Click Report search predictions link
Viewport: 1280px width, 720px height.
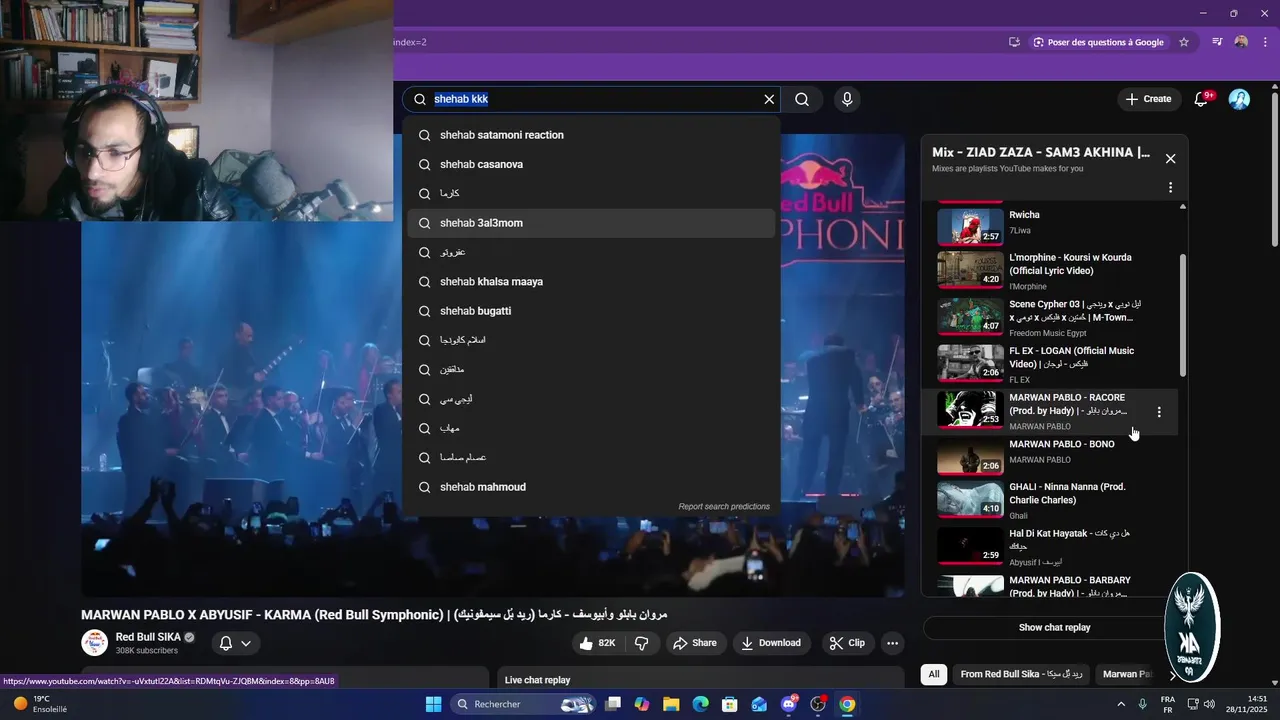click(x=724, y=507)
